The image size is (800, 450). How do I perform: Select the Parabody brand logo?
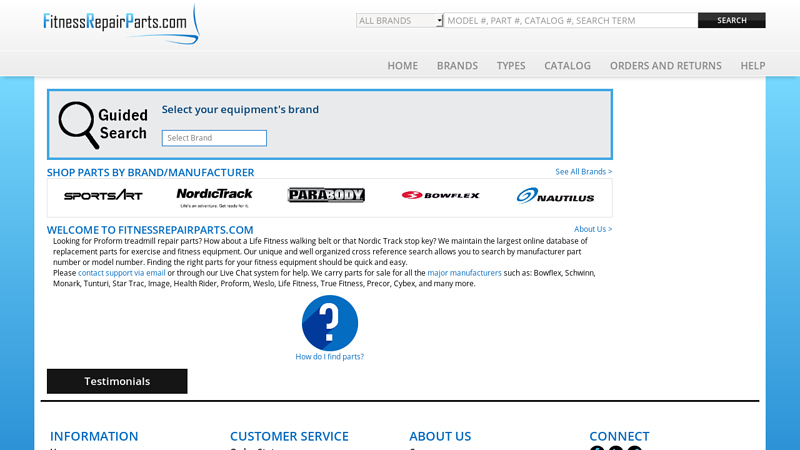pos(326,195)
